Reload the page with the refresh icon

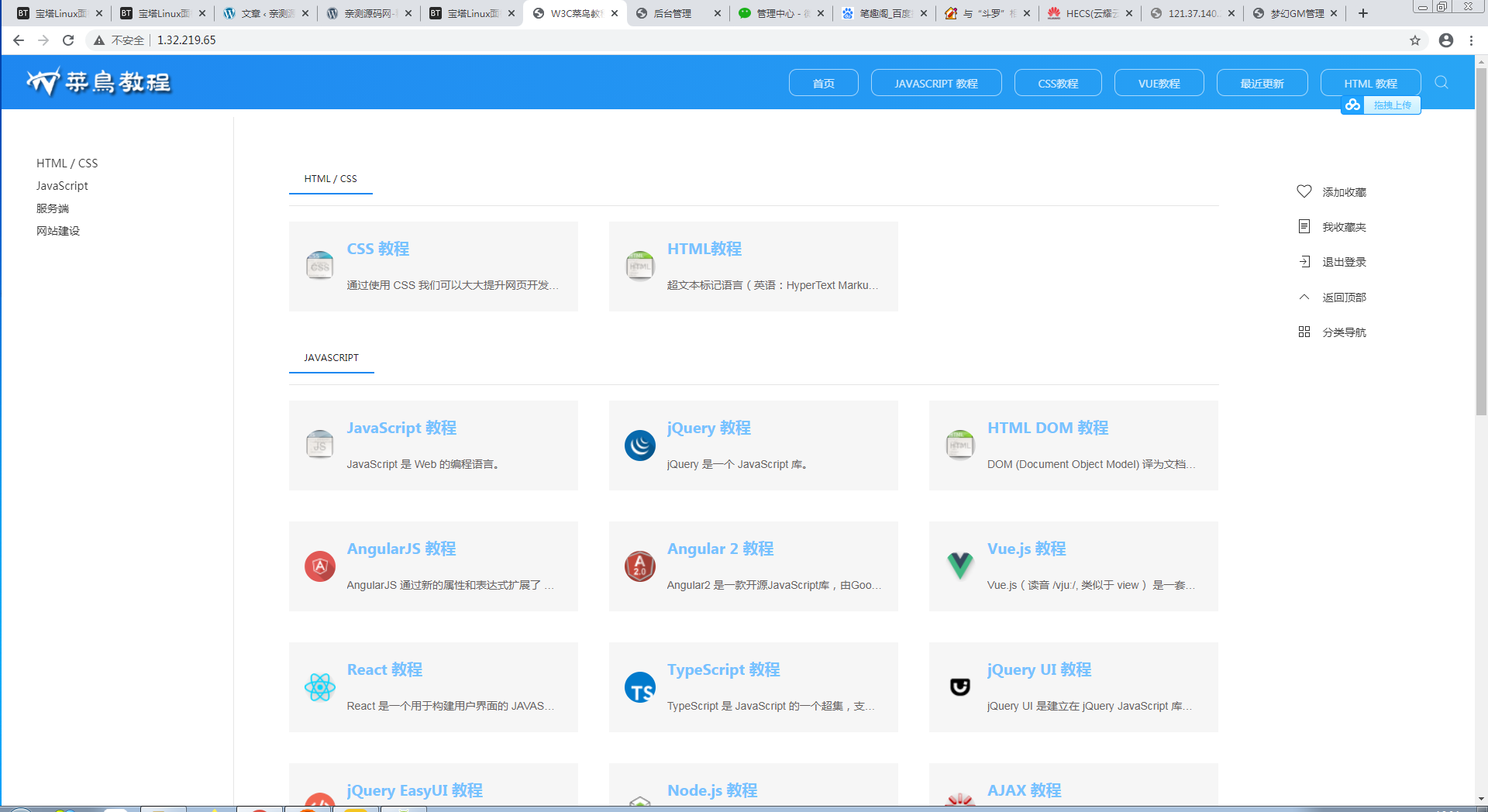[68, 40]
